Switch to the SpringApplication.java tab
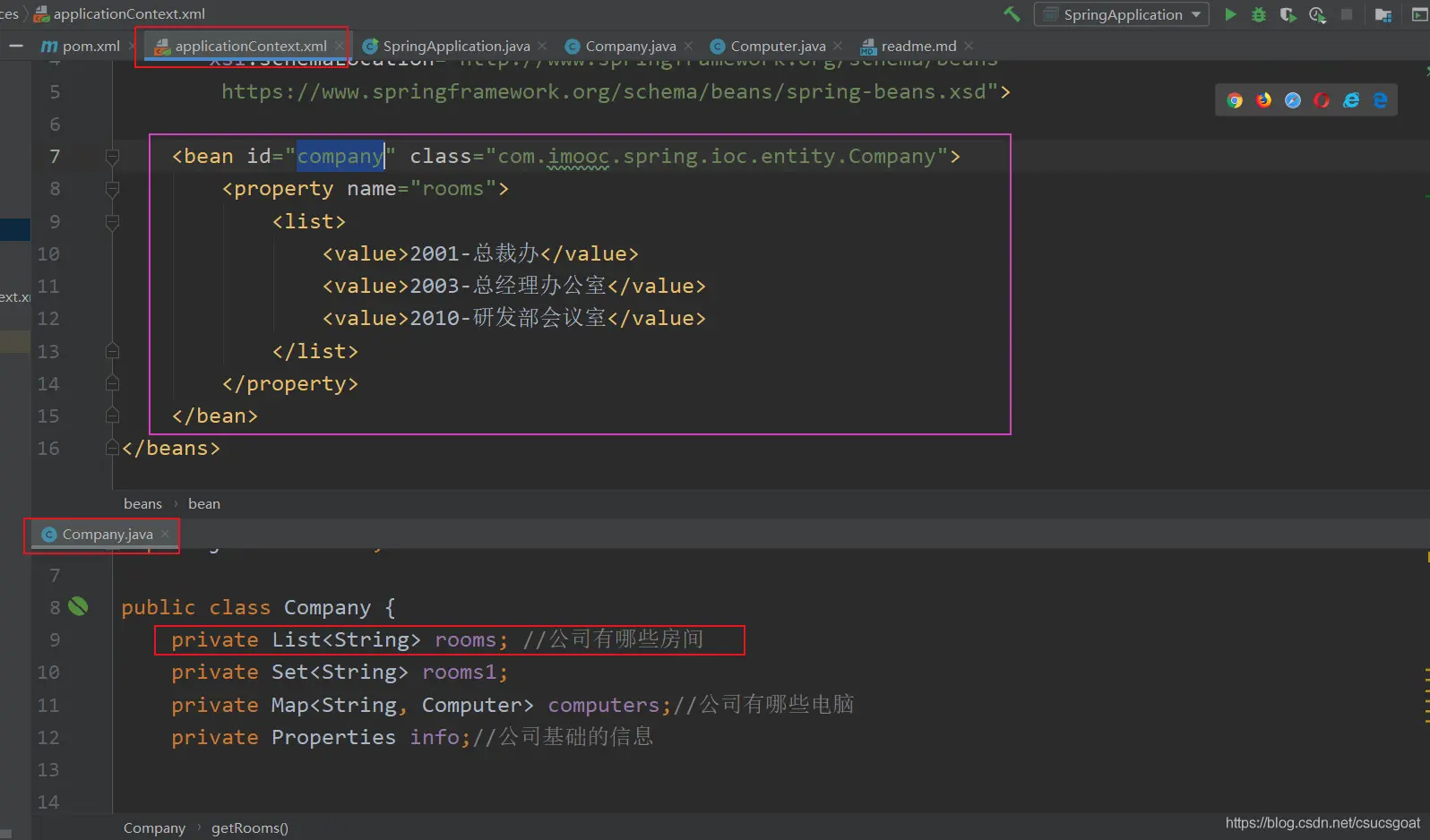Image resolution: width=1430 pixels, height=840 pixels. [455, 46]
